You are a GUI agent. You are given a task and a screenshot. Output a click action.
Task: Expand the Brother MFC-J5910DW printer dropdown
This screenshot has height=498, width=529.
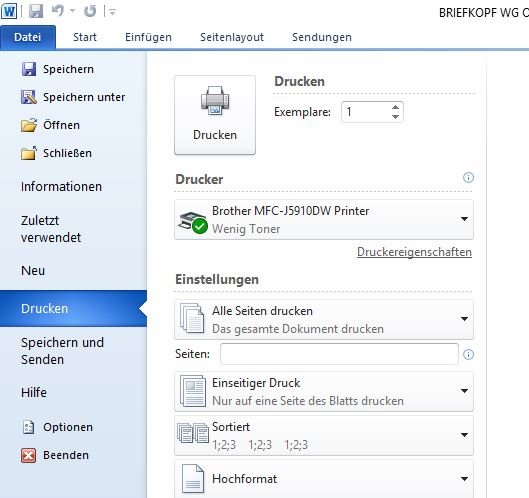click(324, 220)
